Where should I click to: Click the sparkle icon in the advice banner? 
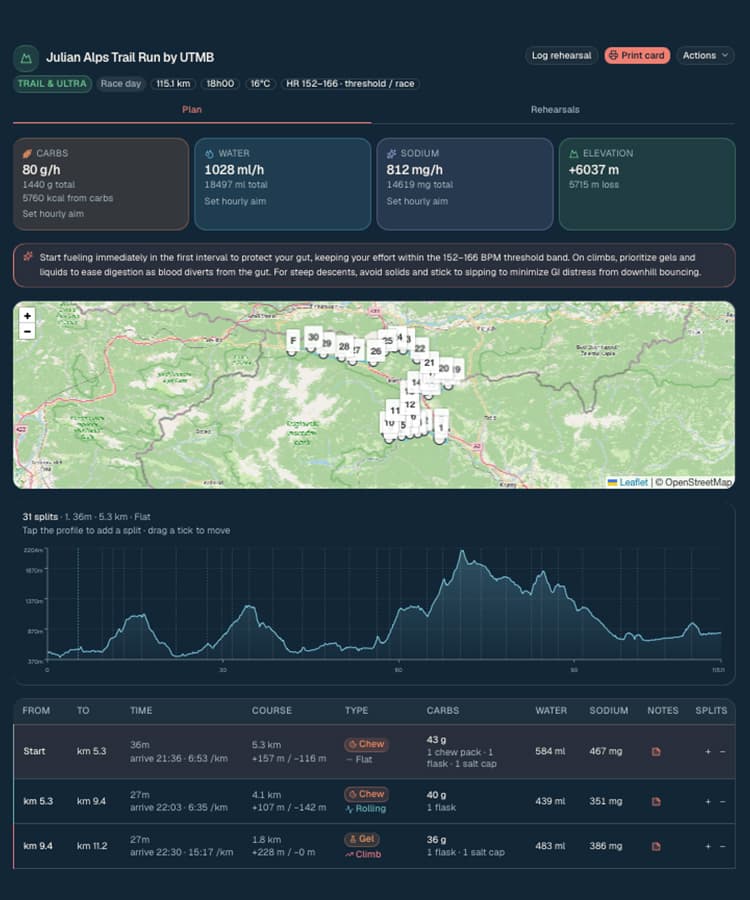[28, 257]
